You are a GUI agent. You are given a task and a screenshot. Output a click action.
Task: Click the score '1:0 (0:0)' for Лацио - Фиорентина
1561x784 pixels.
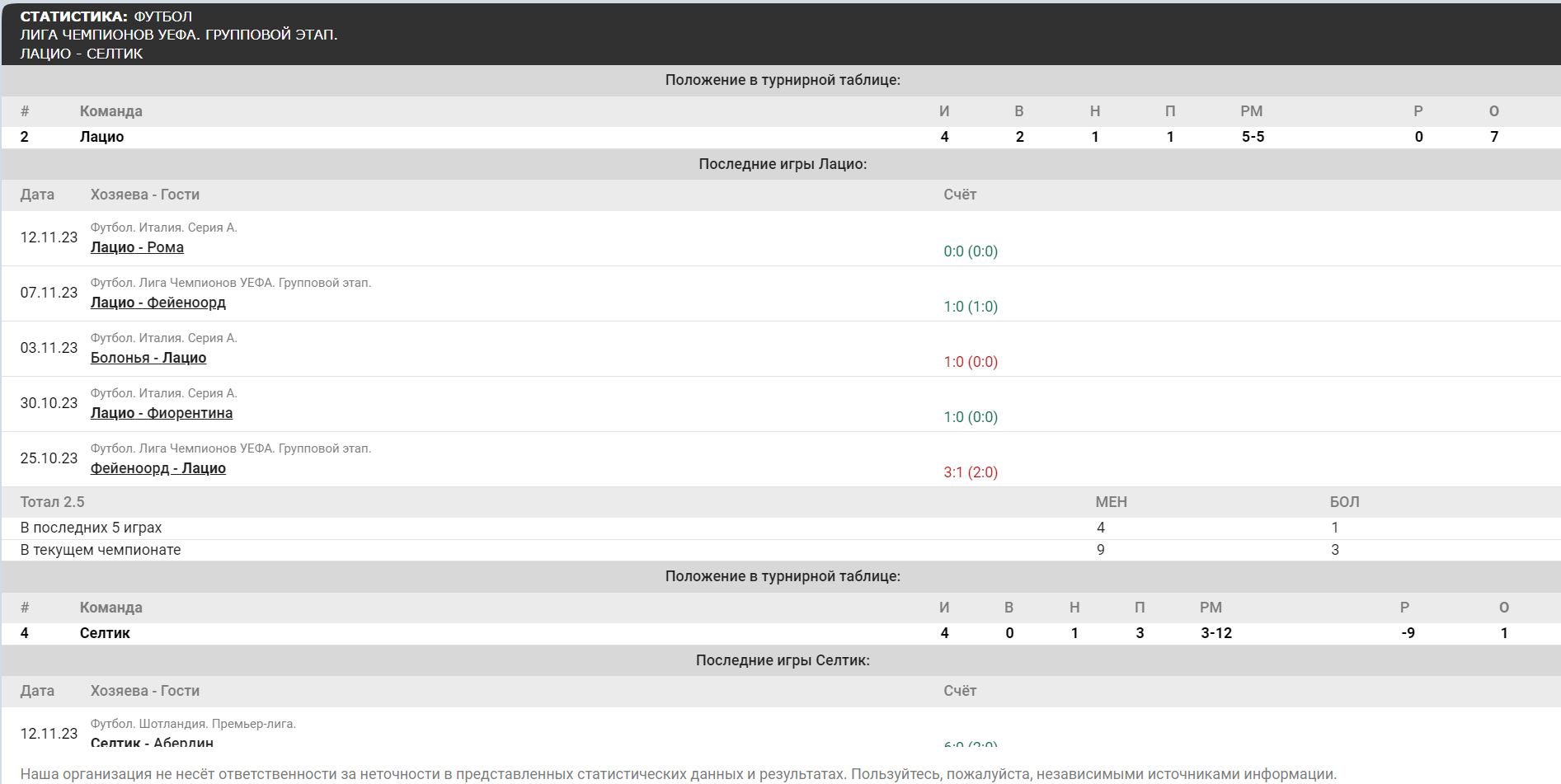(971, 417)
